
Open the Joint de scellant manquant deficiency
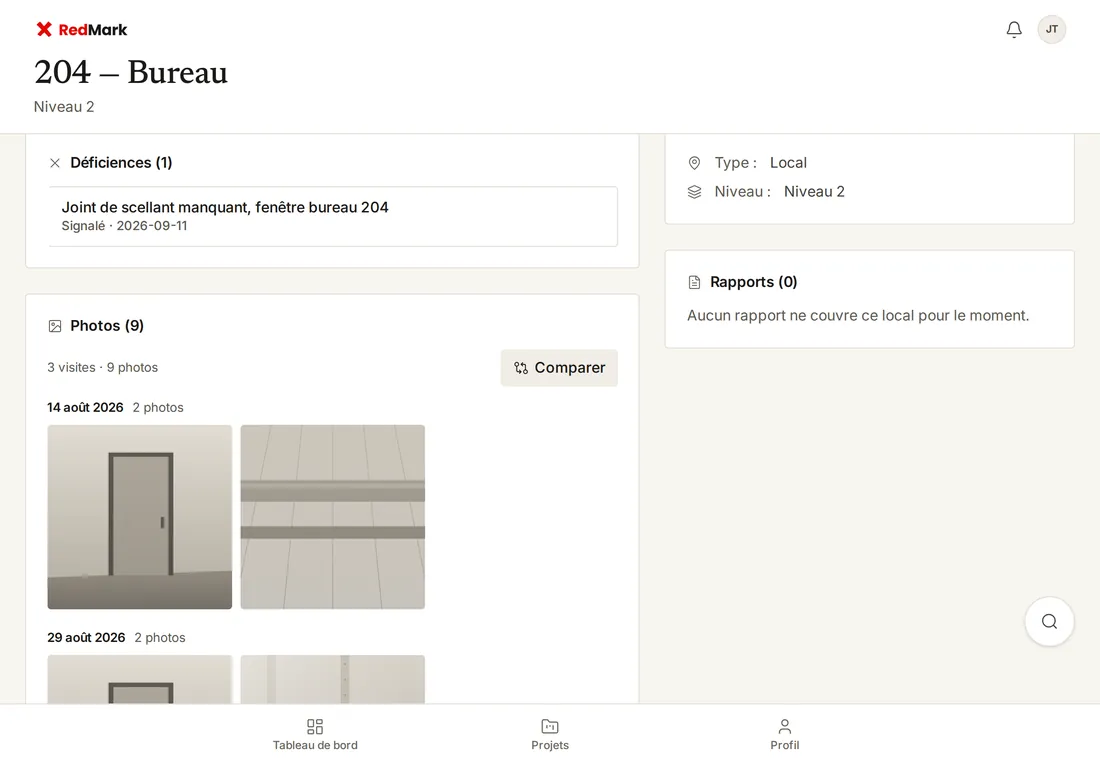[x=333, y=216]
